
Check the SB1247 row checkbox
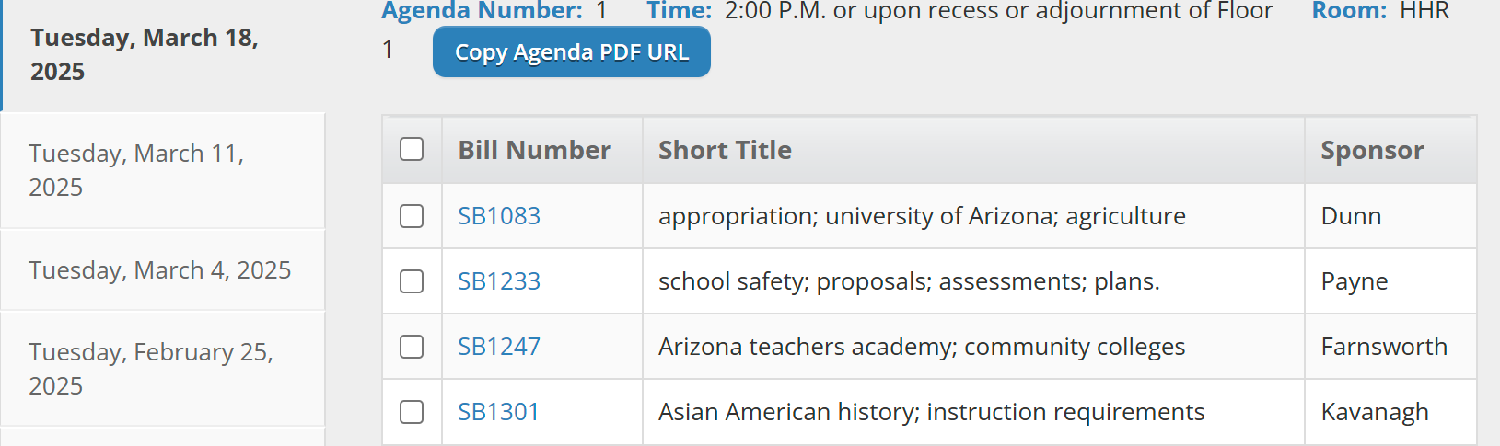[x=411, y=347]
